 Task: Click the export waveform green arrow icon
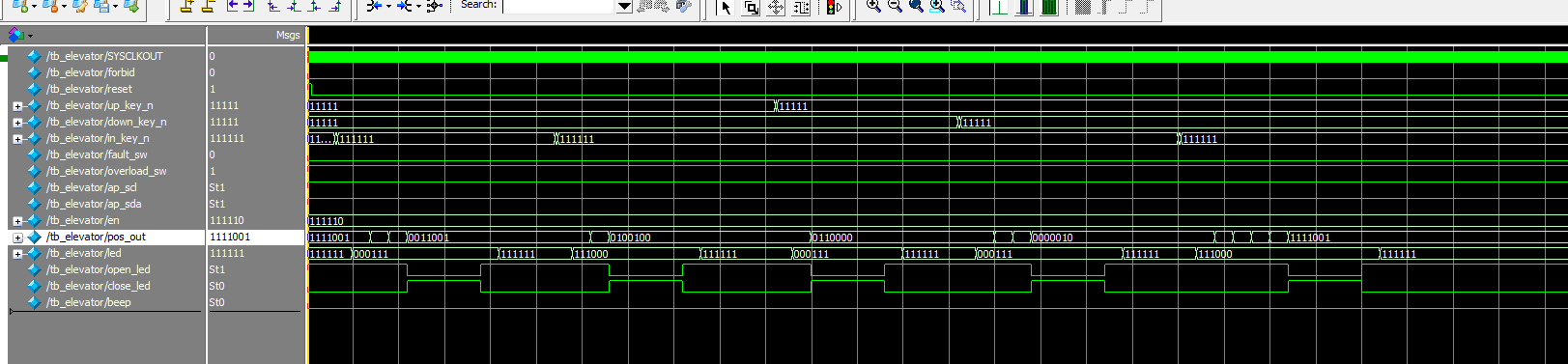[131, 6]
